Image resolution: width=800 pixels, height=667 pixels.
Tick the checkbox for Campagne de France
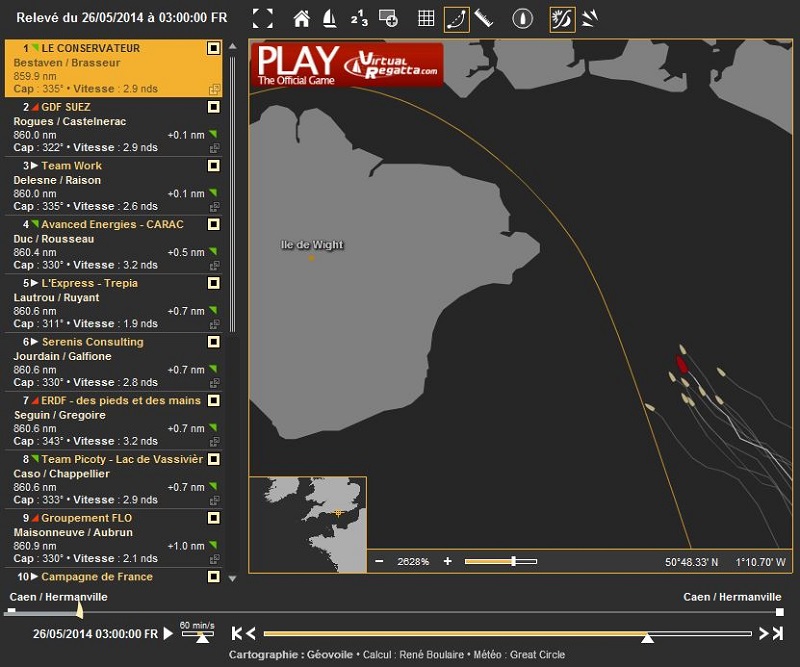(213, 577)
